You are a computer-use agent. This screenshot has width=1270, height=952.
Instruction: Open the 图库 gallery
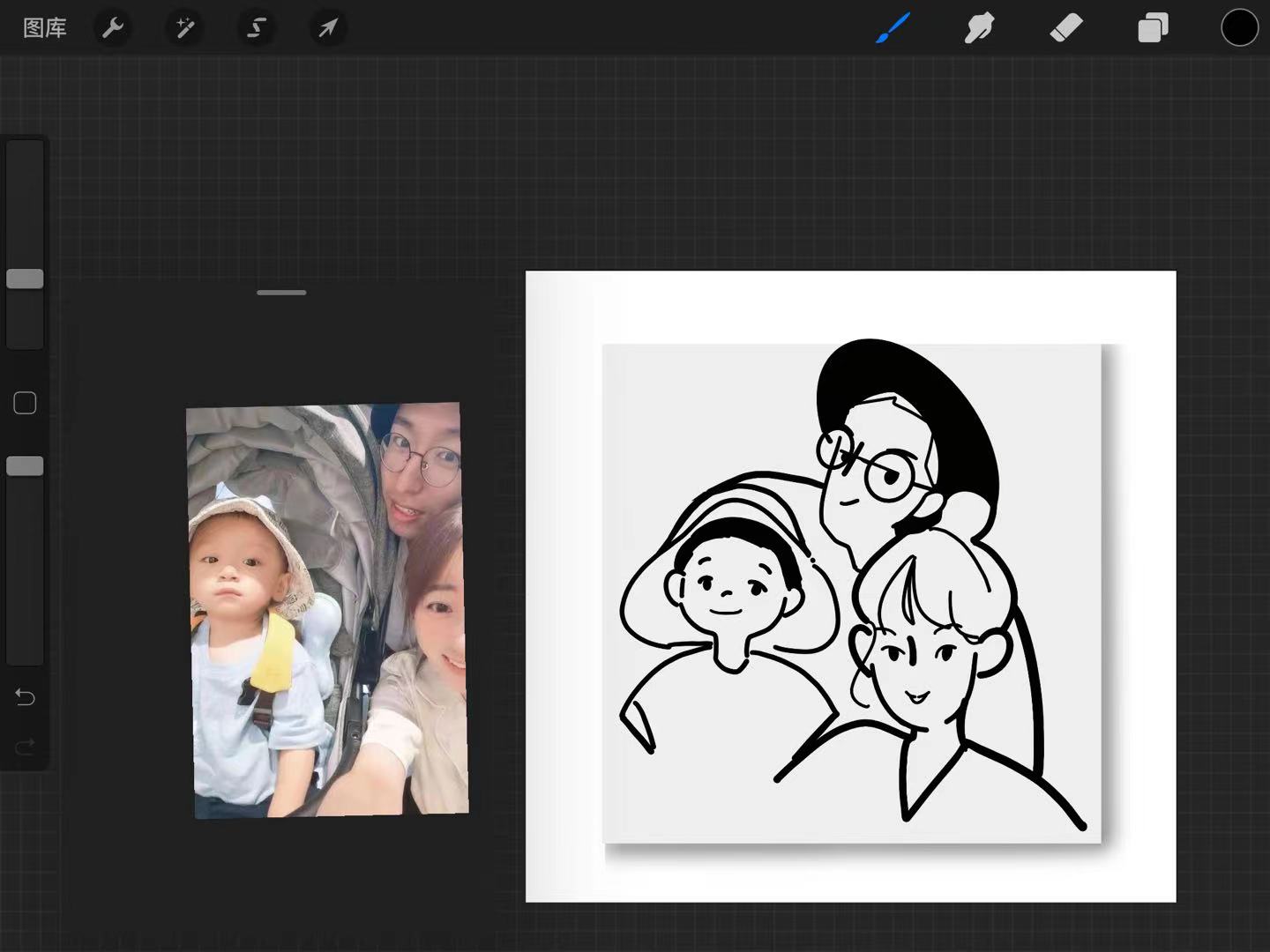click(x=44, y=28)
